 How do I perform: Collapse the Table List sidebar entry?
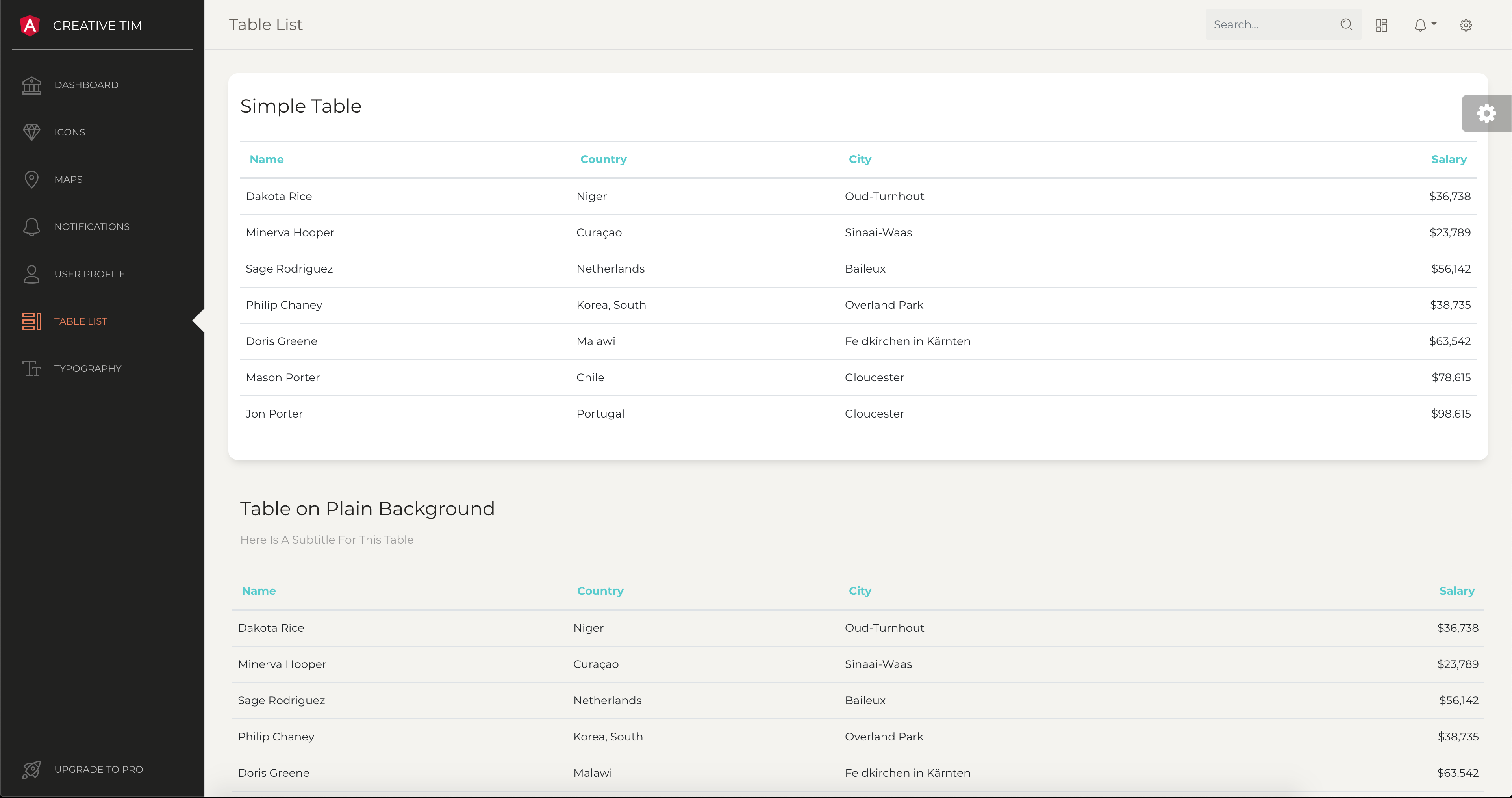click(x=80, y=321)
